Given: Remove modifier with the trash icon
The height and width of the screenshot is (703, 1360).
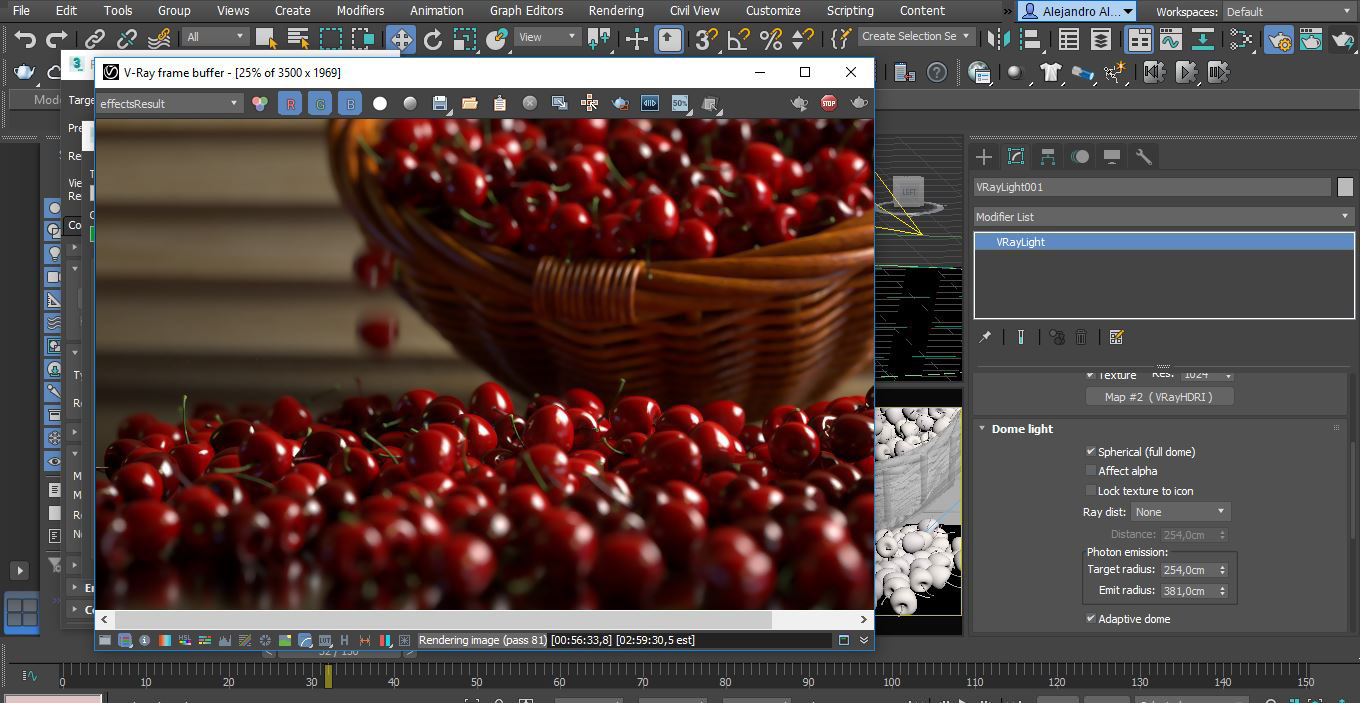Looking at the screenshot, I should pyautogui.click(x=1081, y=337).
